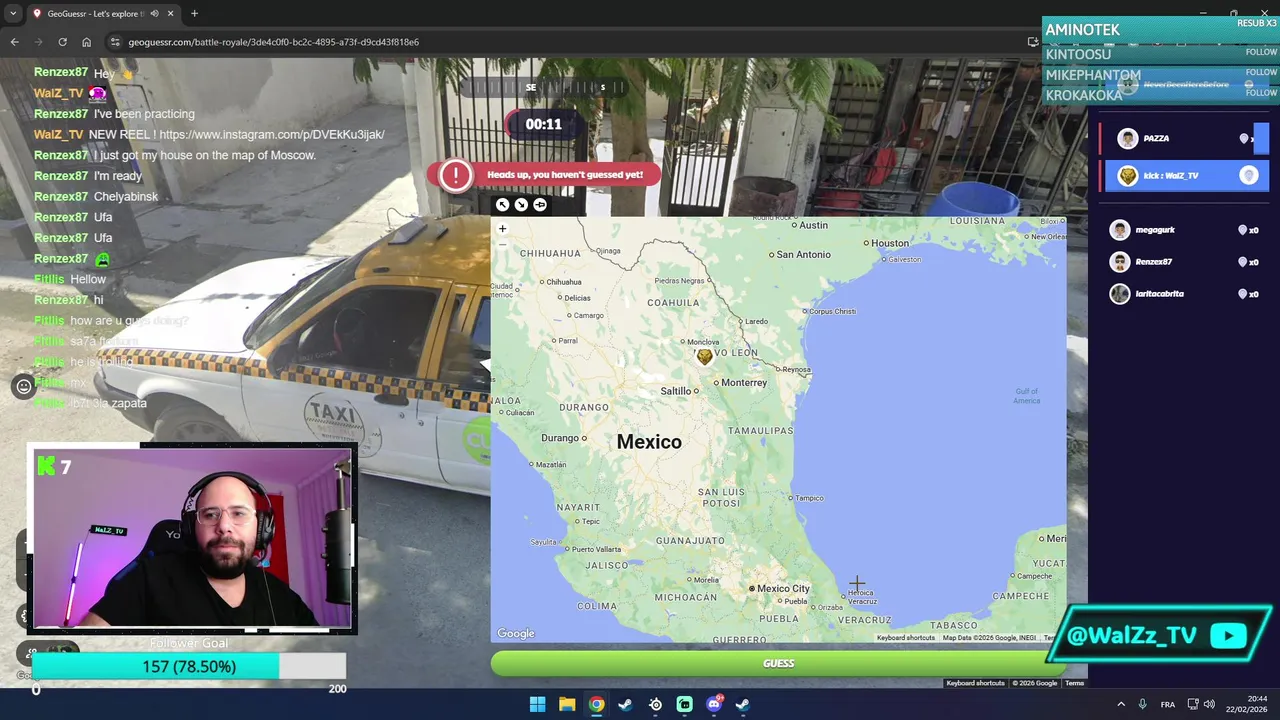This screenshot has height=720, width=1280.
Task: Open the SteelSeries taskbar app
Action: [655, 704]
